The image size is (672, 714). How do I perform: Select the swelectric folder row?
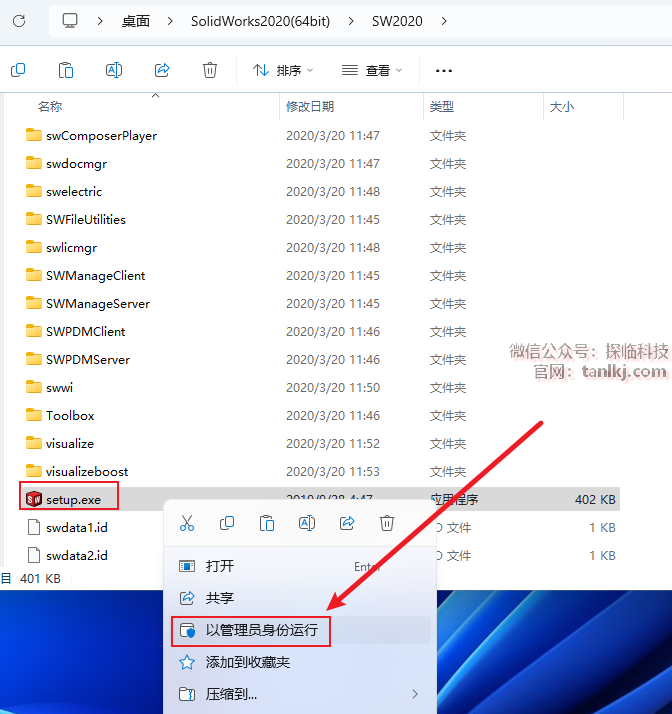tap(322, 192)
